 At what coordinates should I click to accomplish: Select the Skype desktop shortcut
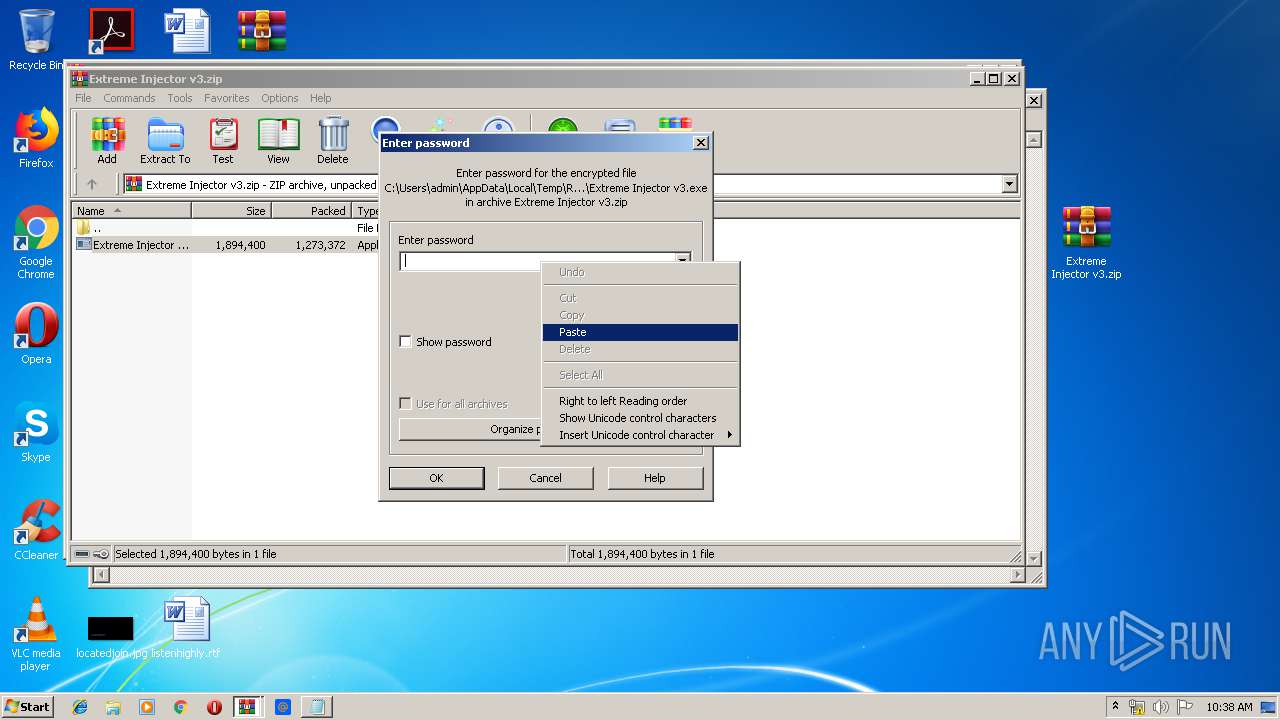tap(36, 432)
